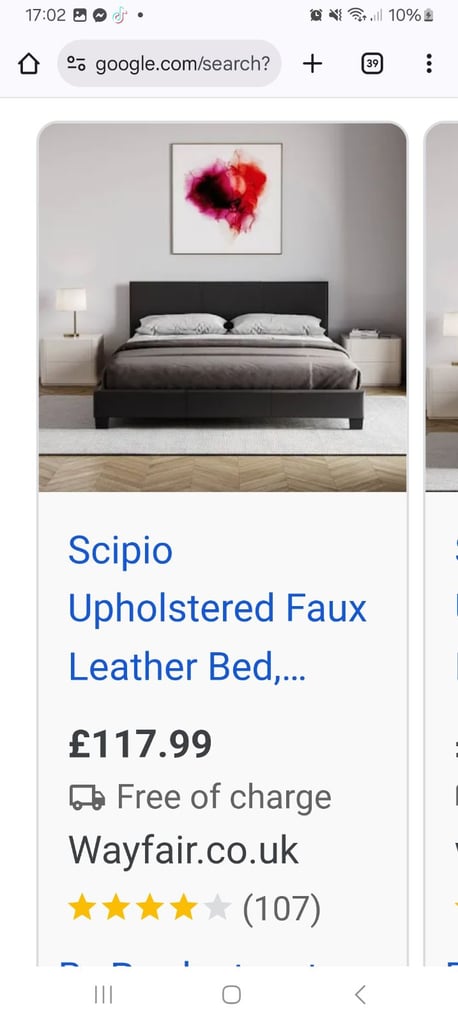
Task: Tap Free of charge delivery text
Action: click(224, 797)
